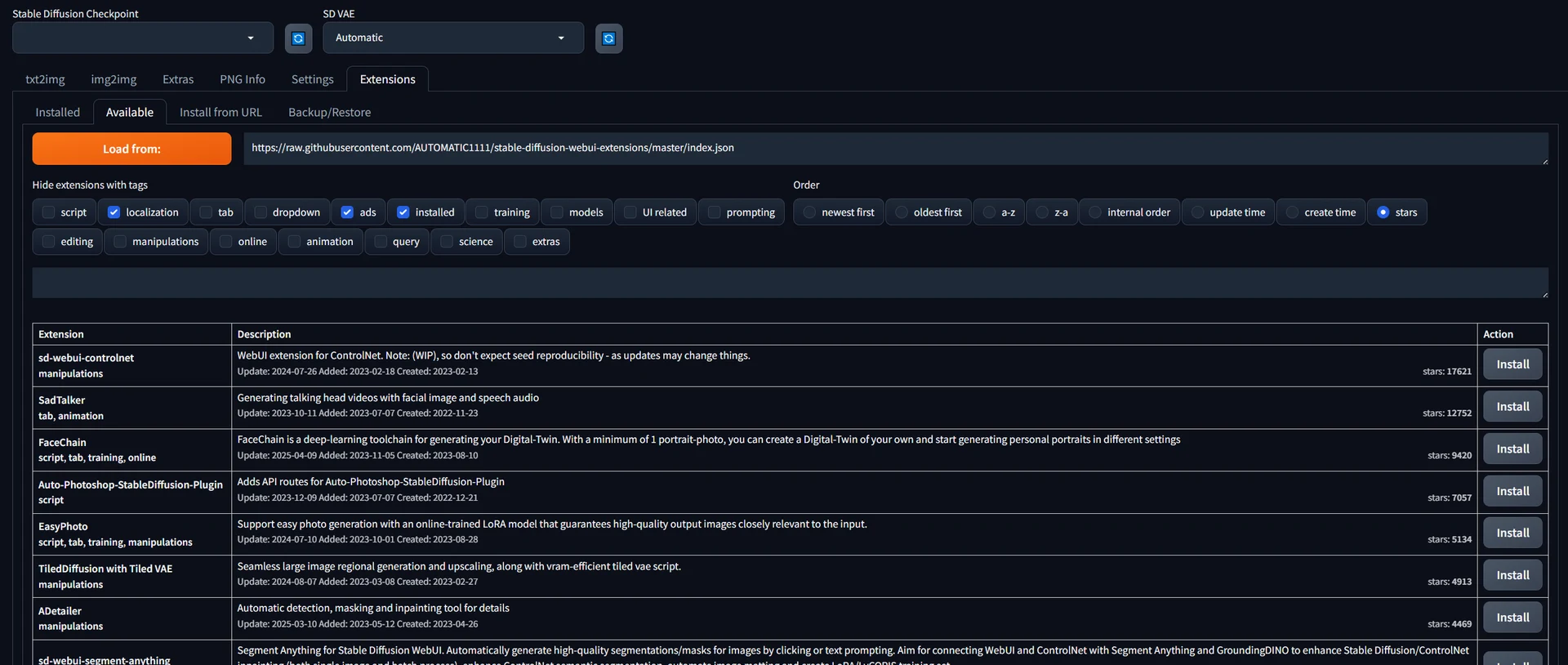Click the FaceChain extension name

(x=62, y=443)
